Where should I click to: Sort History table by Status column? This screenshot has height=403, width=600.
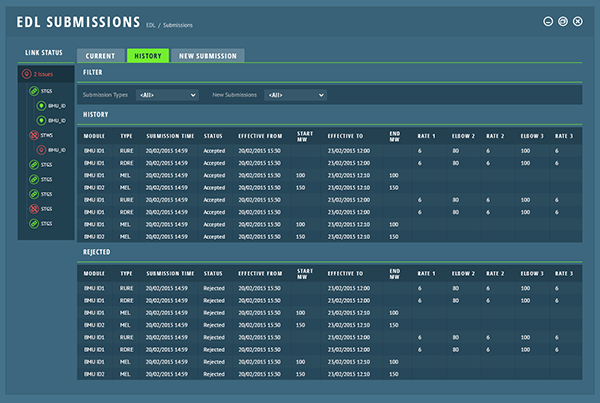point(213,136)
